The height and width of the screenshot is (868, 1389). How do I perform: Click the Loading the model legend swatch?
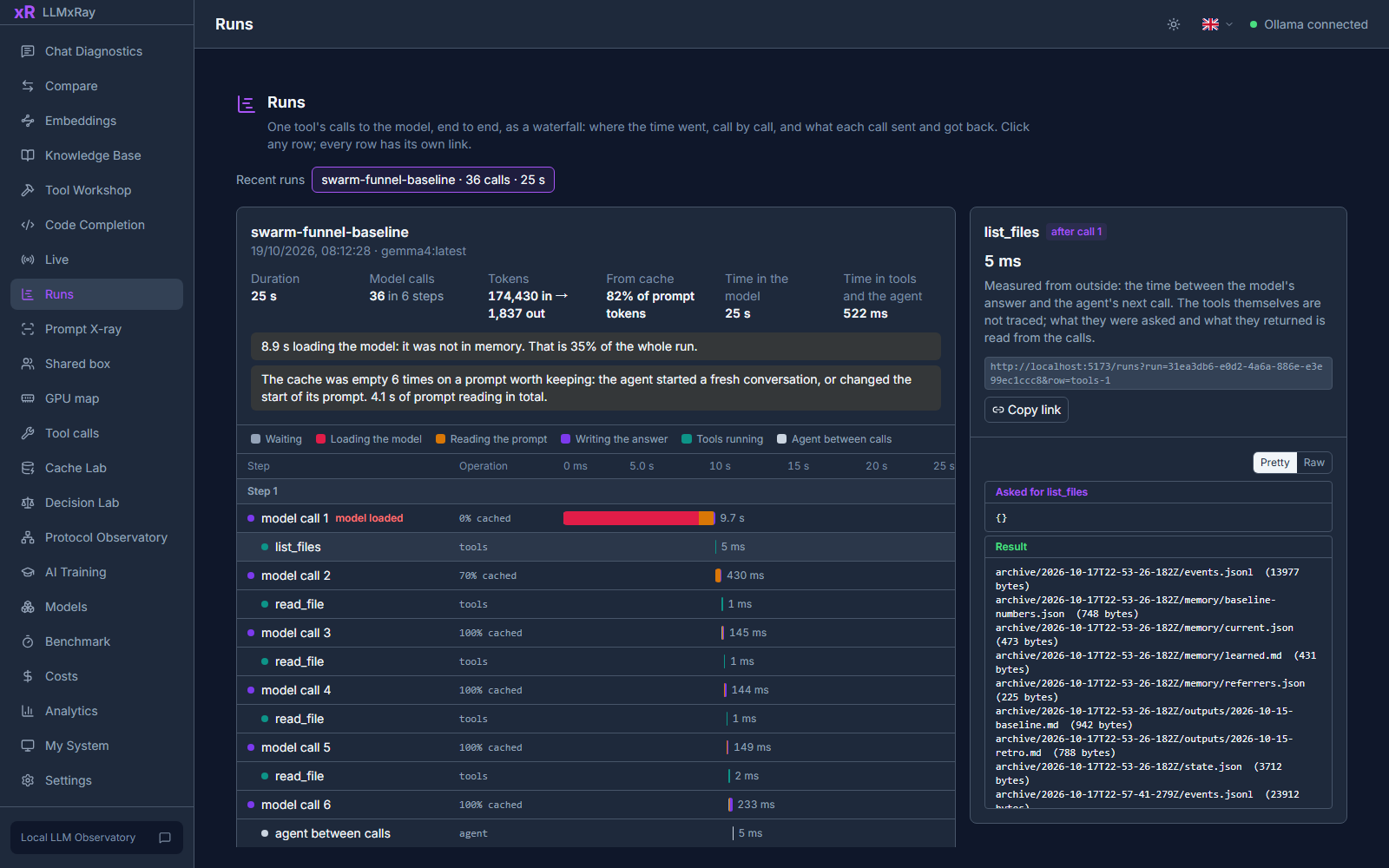click(321, 439)
